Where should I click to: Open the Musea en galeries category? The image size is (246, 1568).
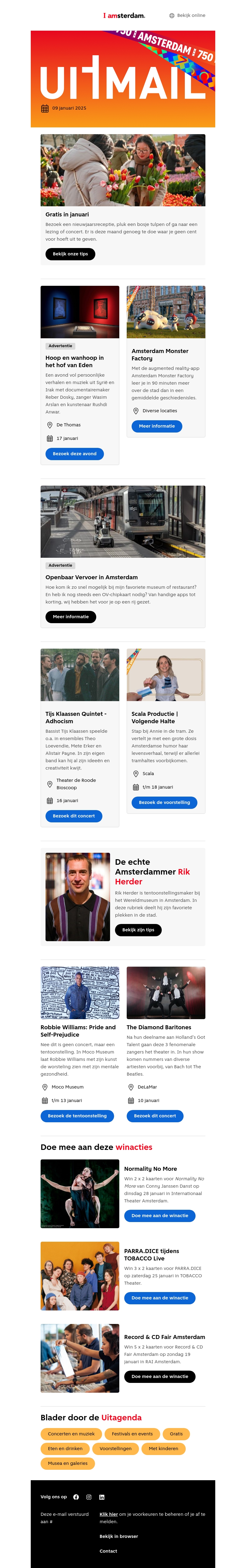coord(67,1463)
